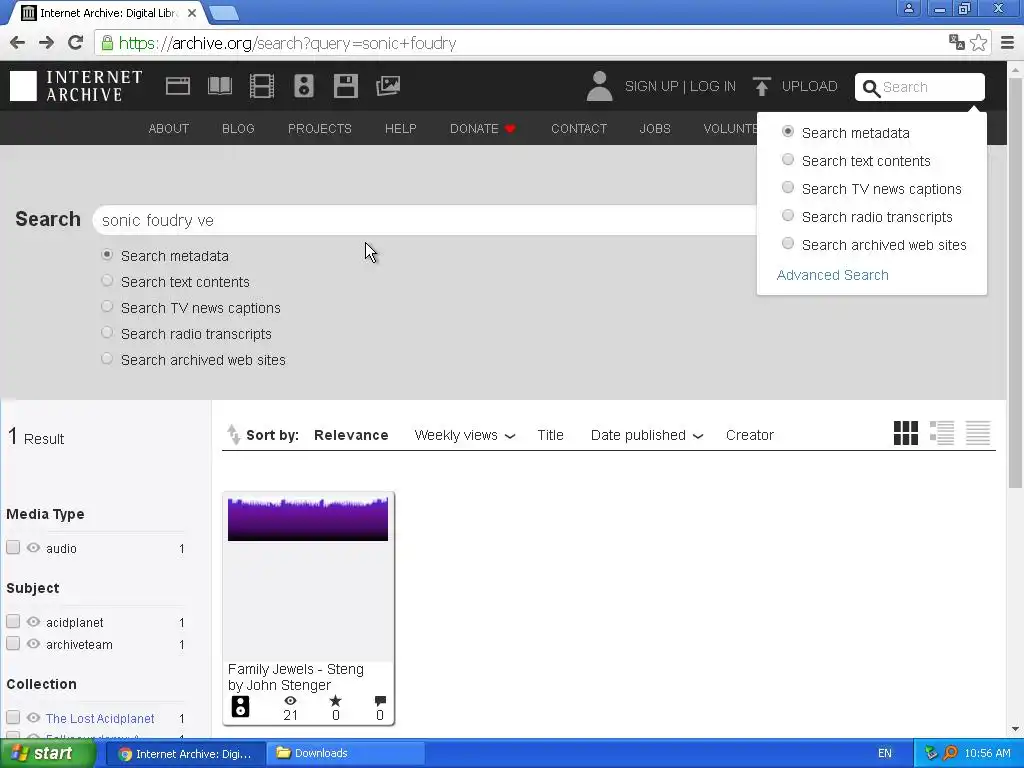Reload the page with refresh icon
This screenshot has width=1024, height=768.
[x=75, y=43]
